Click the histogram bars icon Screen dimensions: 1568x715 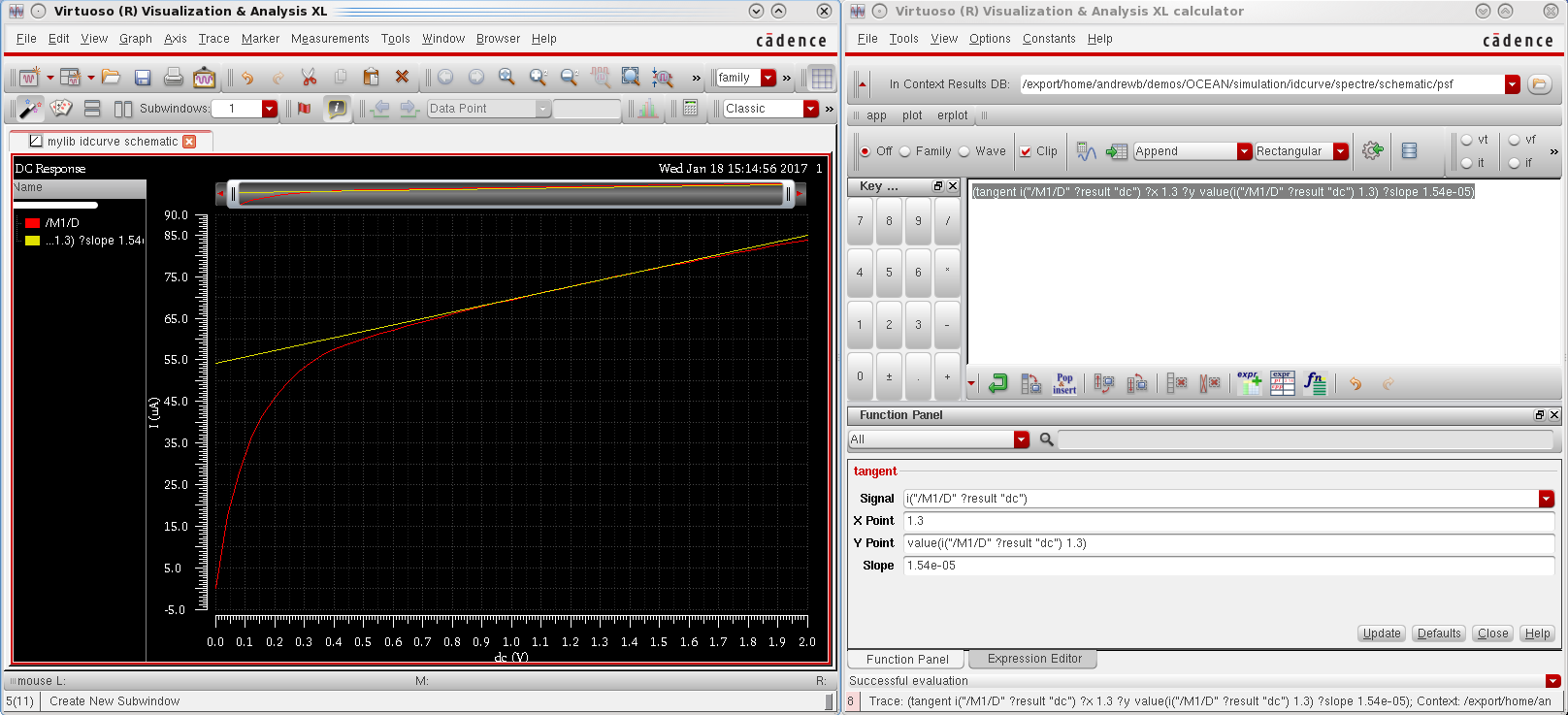click(648, 108)
